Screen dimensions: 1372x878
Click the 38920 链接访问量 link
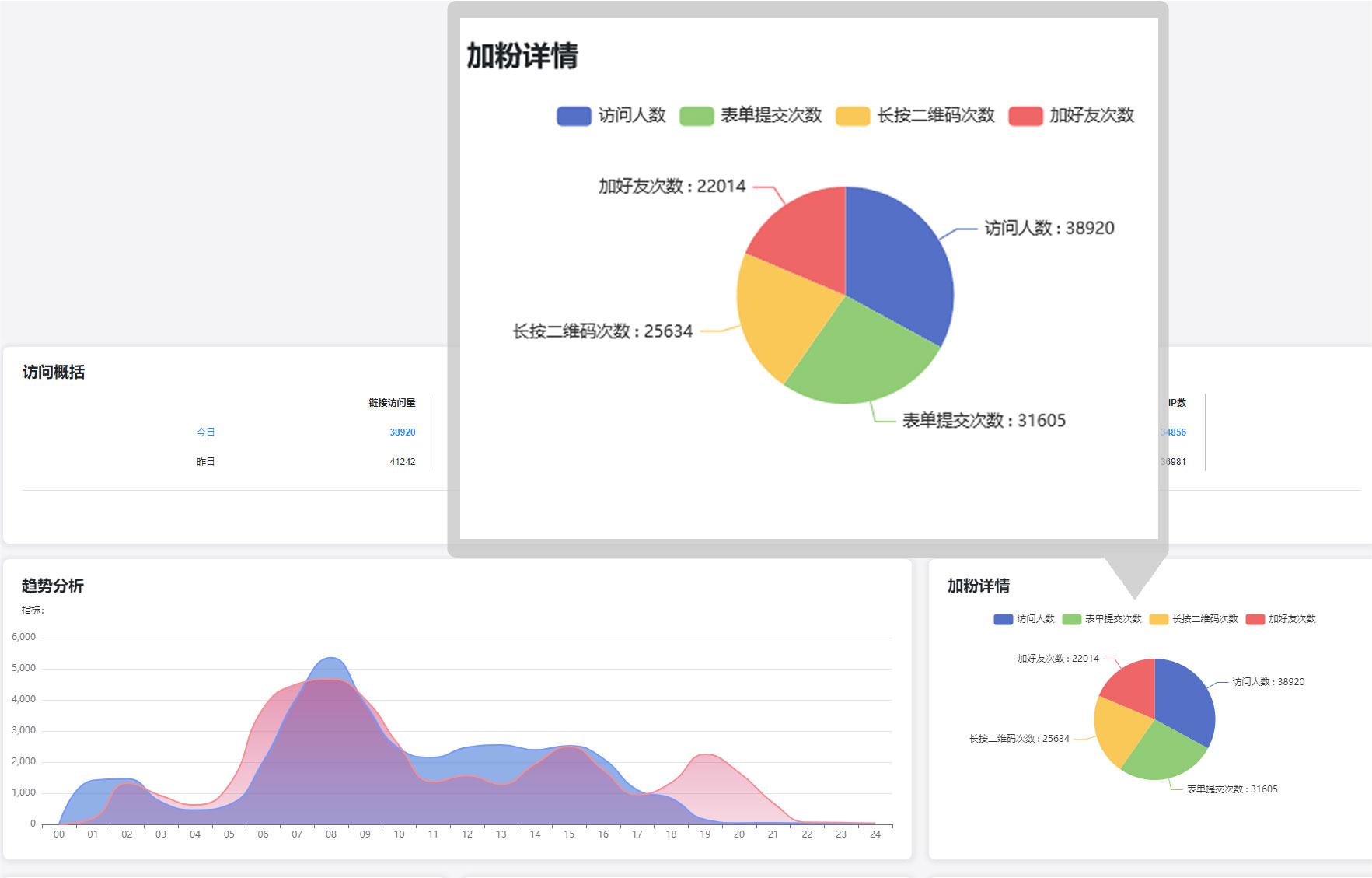[403, 432]
